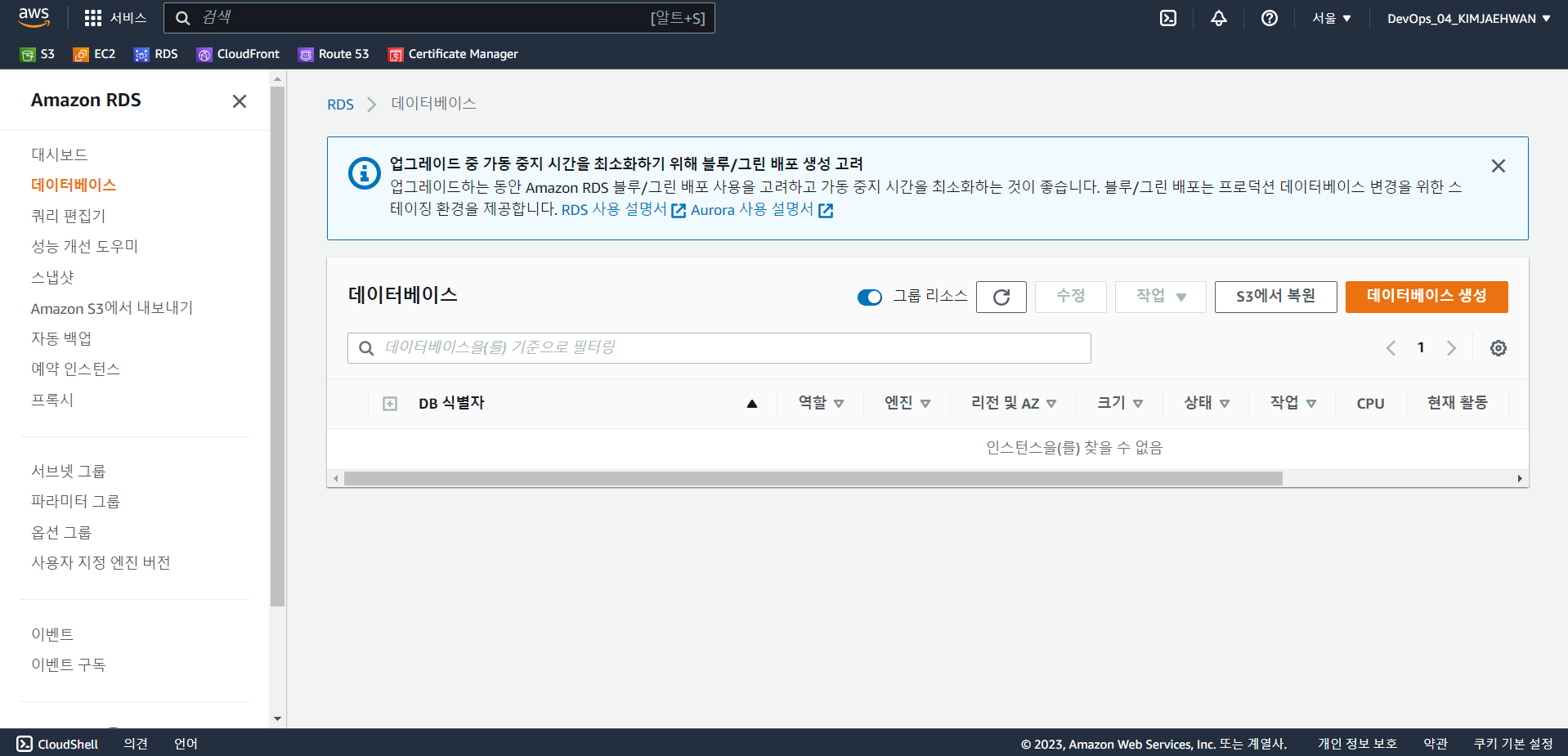Open 이벤트 구독 in the sidebar
Image resolution: width=1568 pixels, height=756 pixels.
pos(69,664)
